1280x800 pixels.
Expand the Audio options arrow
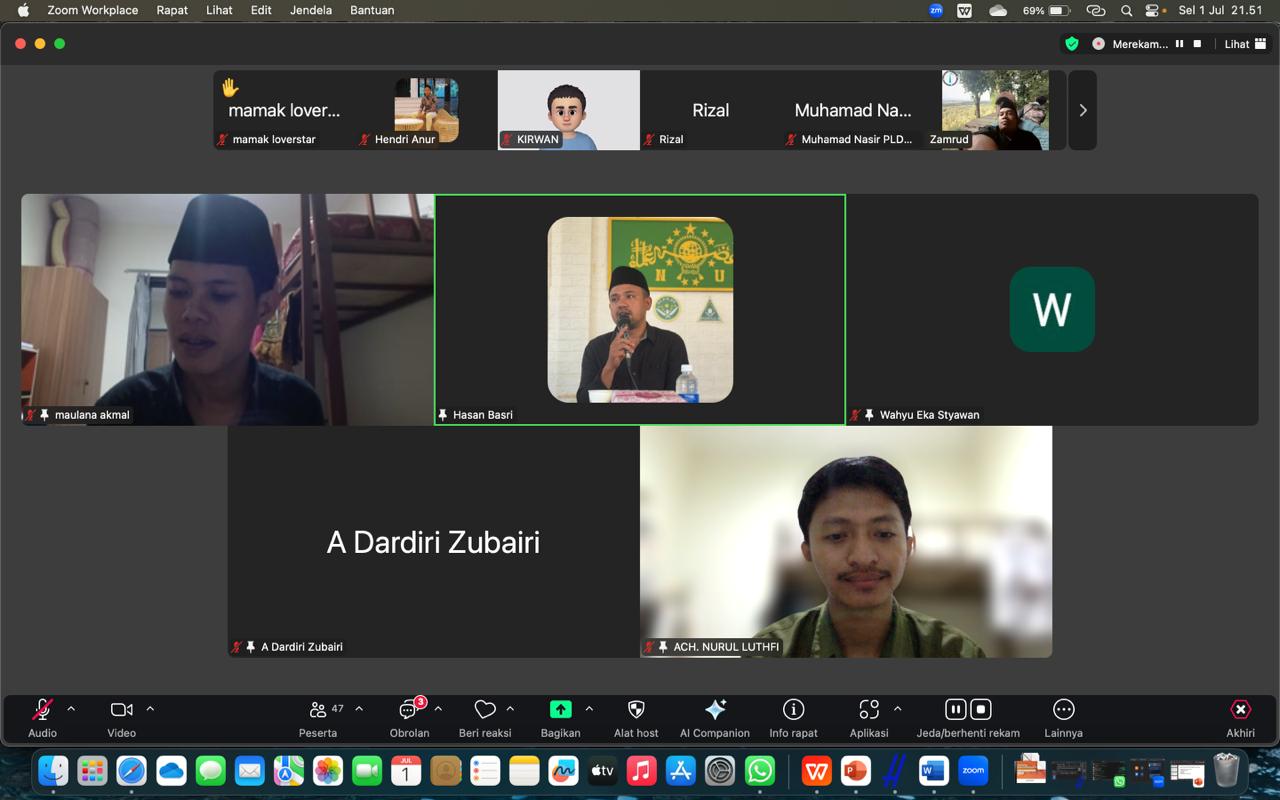click(x=71, y=709)
